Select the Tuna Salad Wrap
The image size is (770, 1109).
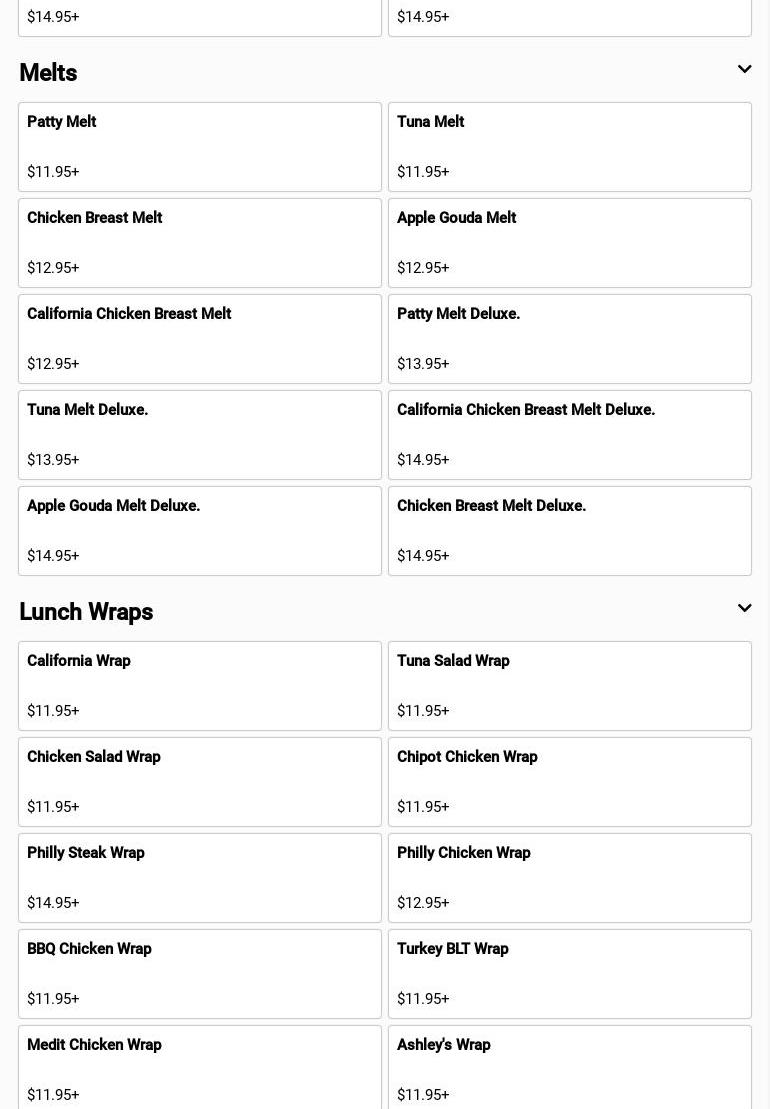click(x=569, y=686)
